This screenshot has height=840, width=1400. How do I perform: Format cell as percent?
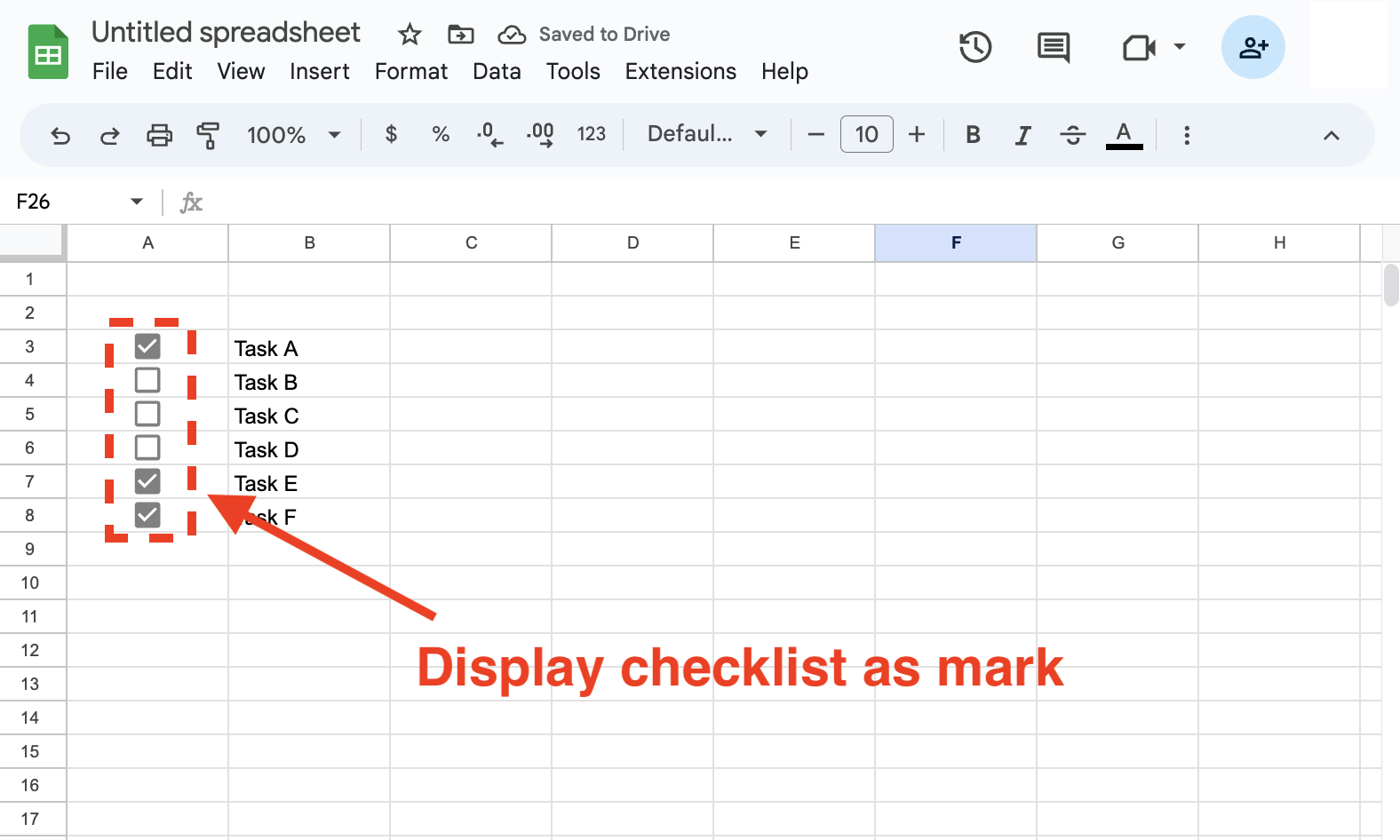point(441,134)
